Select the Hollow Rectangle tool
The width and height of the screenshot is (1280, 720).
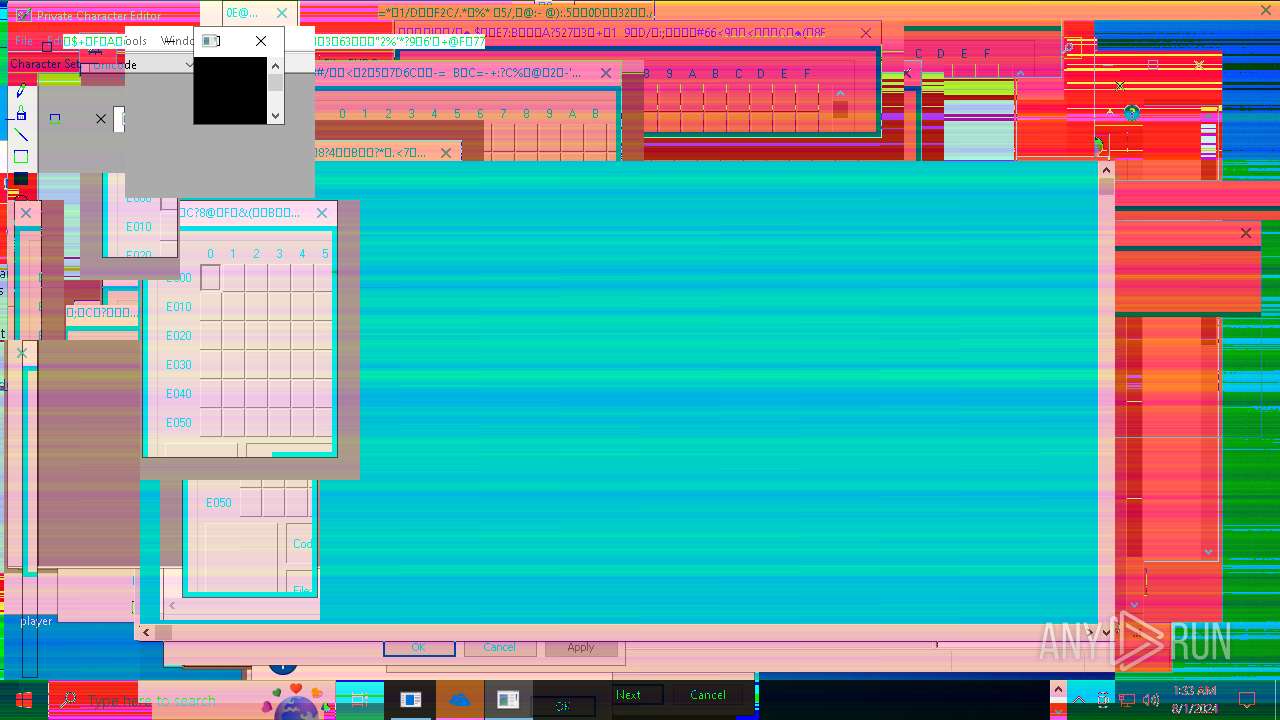click(x=21, y=157)
